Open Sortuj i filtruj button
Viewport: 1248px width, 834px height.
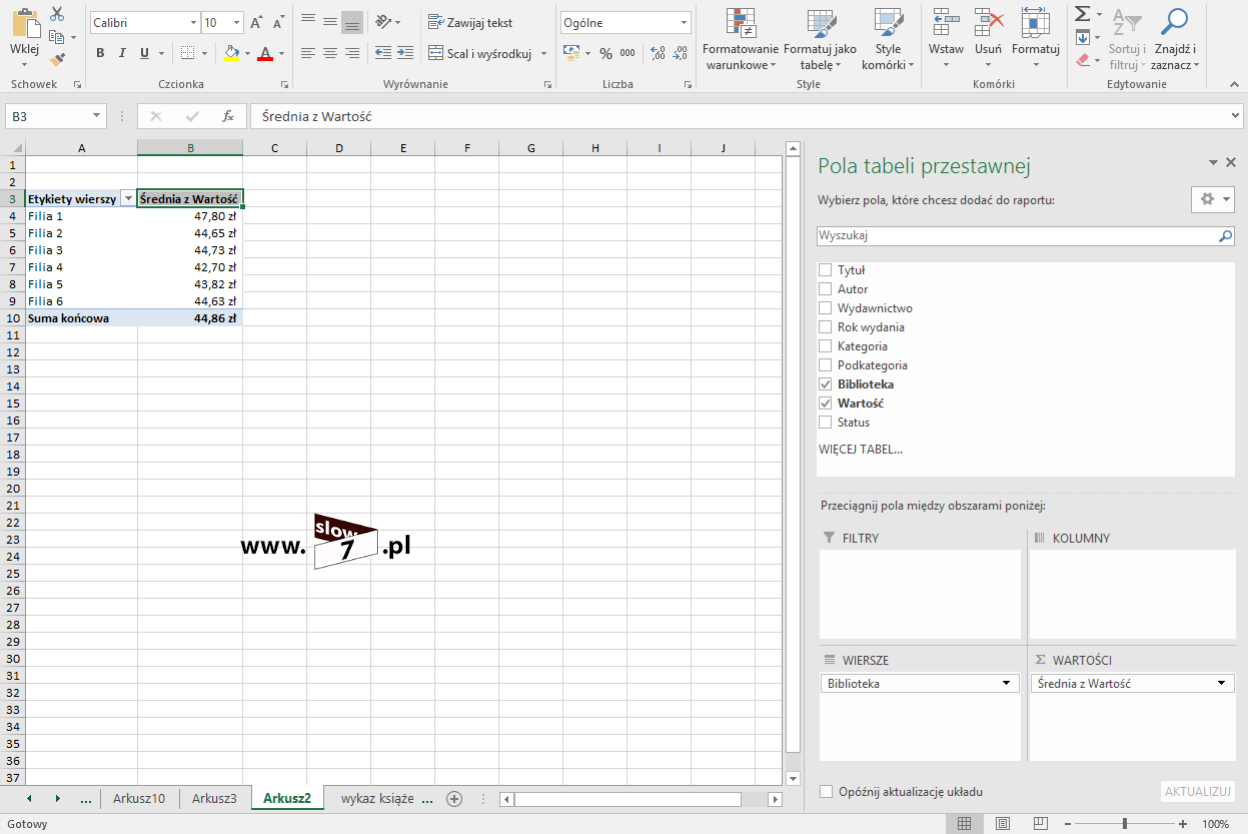coord(1127,40)
